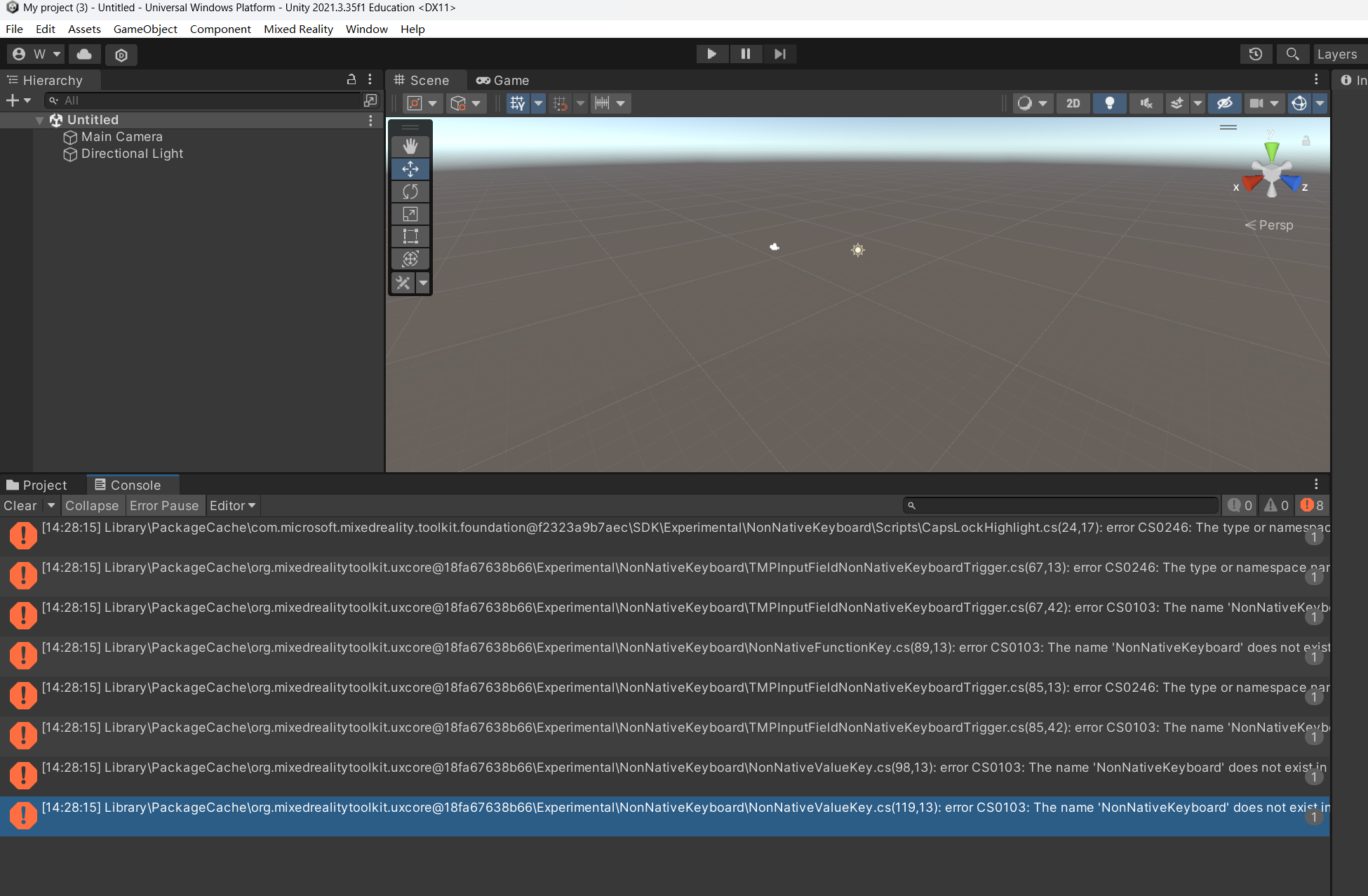Image resolution: width=1368 pixels, height=896 pixels.
Task: Toggle Collapse in Console
Action: point(92,505)
